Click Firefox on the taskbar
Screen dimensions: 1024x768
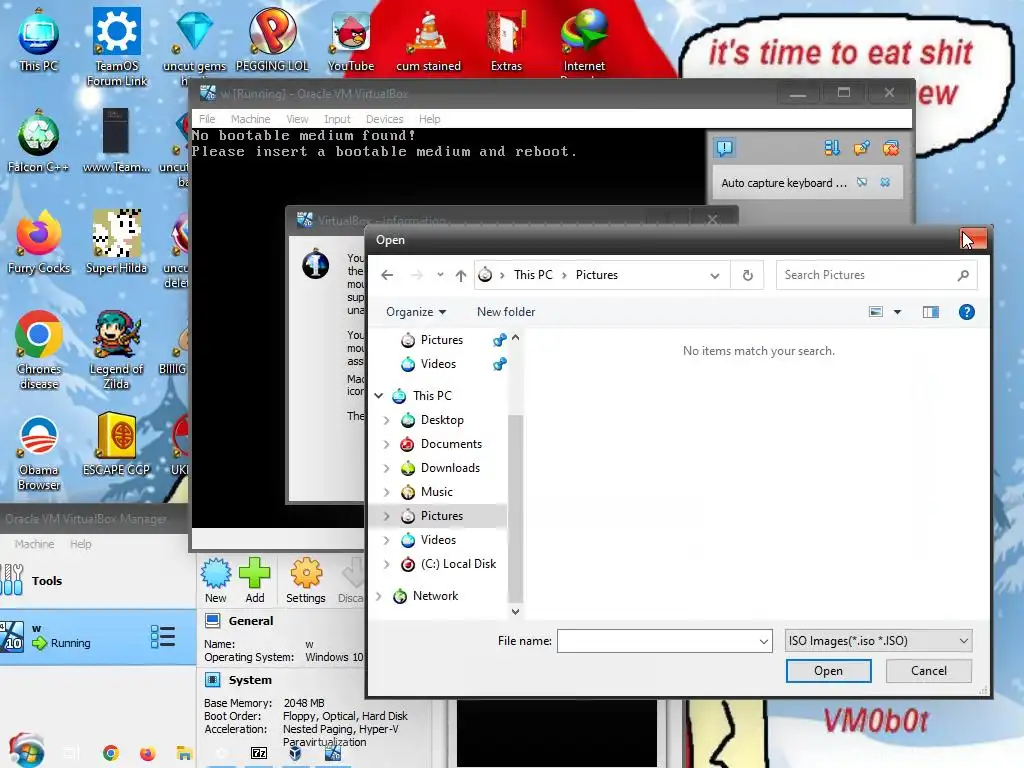(x=148, y=754)
